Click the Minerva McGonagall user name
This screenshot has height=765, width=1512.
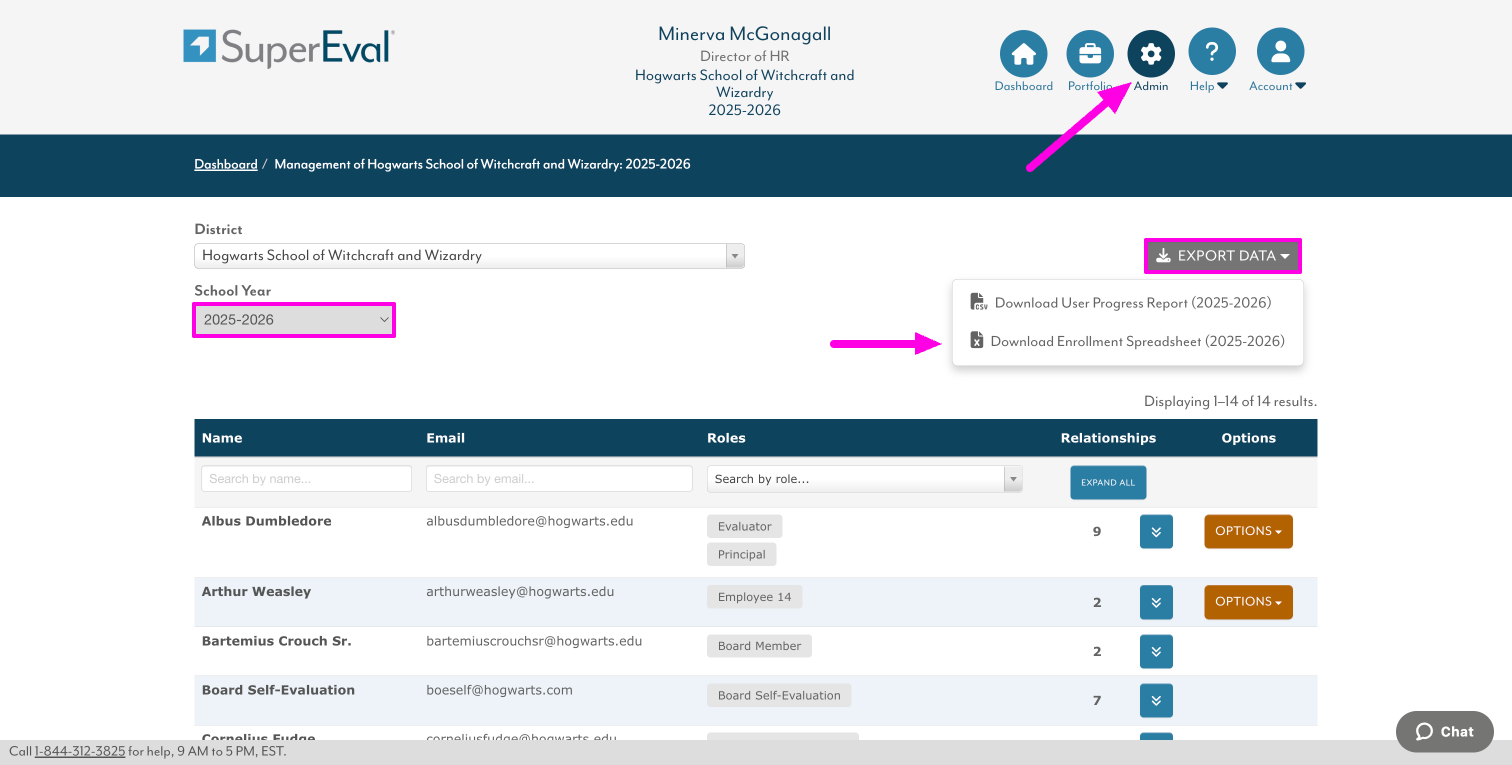coord(745,34)
